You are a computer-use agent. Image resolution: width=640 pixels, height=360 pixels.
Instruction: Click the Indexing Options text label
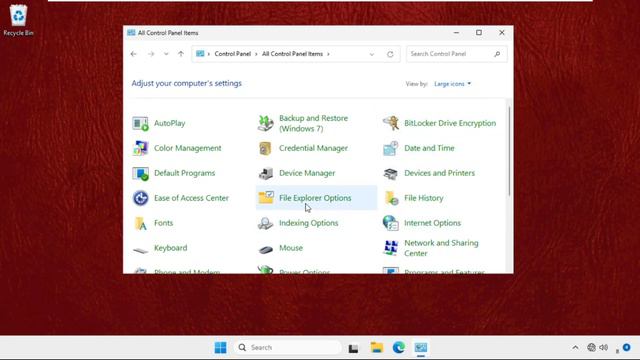(309, 223)
